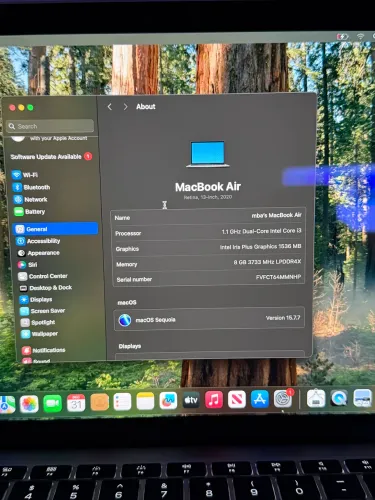Viewport: 375px width, 500px height.
Task: Open Notes from the Dock
Action: [145, 401]
